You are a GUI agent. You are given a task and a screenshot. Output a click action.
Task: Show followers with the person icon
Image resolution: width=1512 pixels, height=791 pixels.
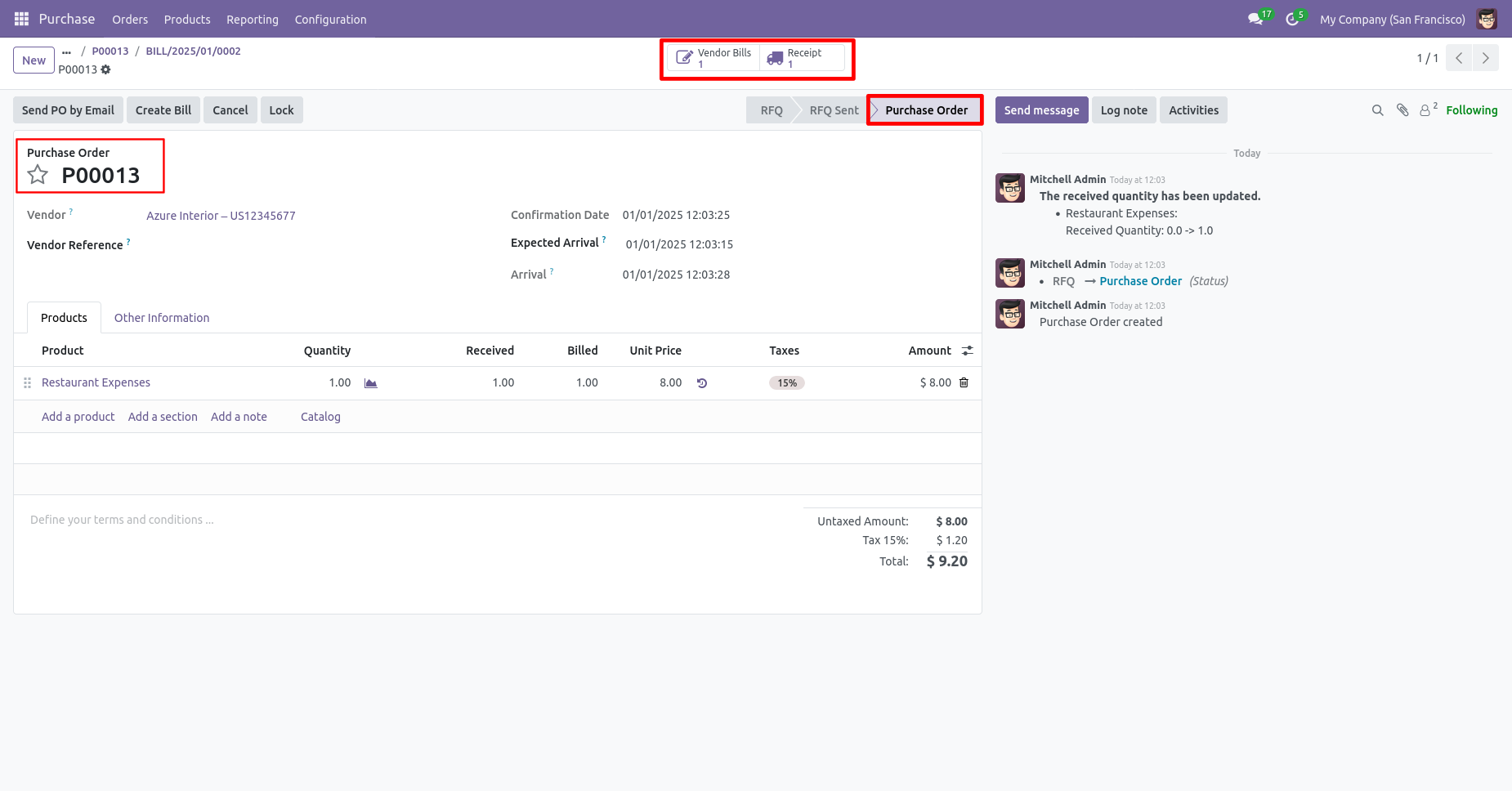1427,109
